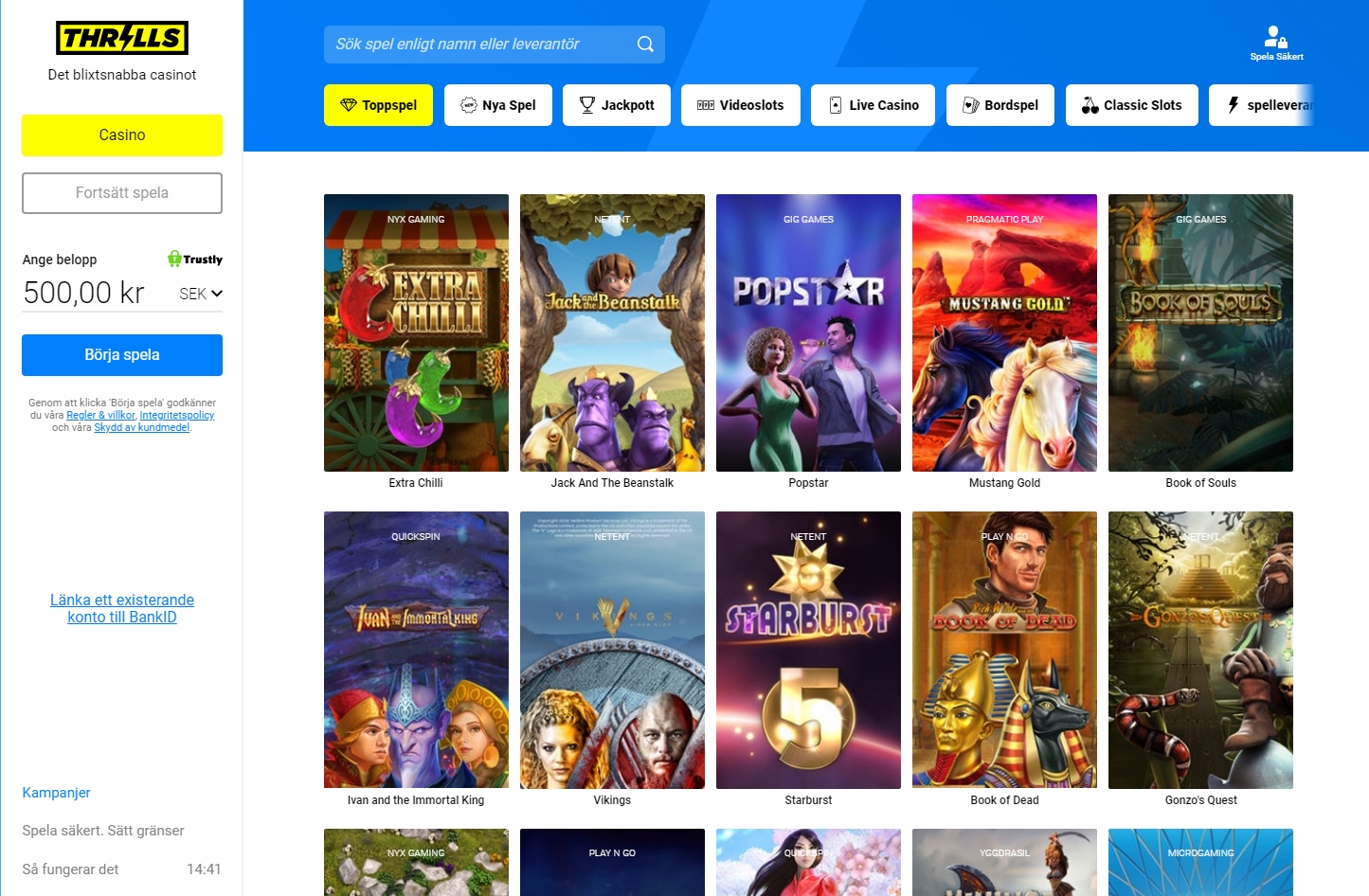Open the Regler & villkor link
This screenshot has height=896, width=1369.
(x=100, y=415)
